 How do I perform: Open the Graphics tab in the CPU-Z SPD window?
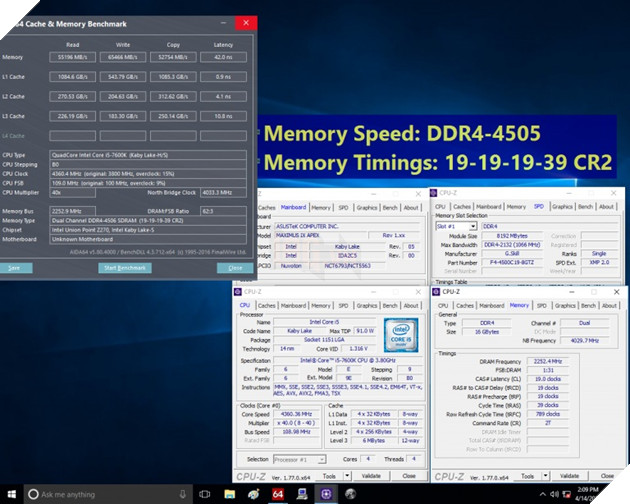click(562, 207)
